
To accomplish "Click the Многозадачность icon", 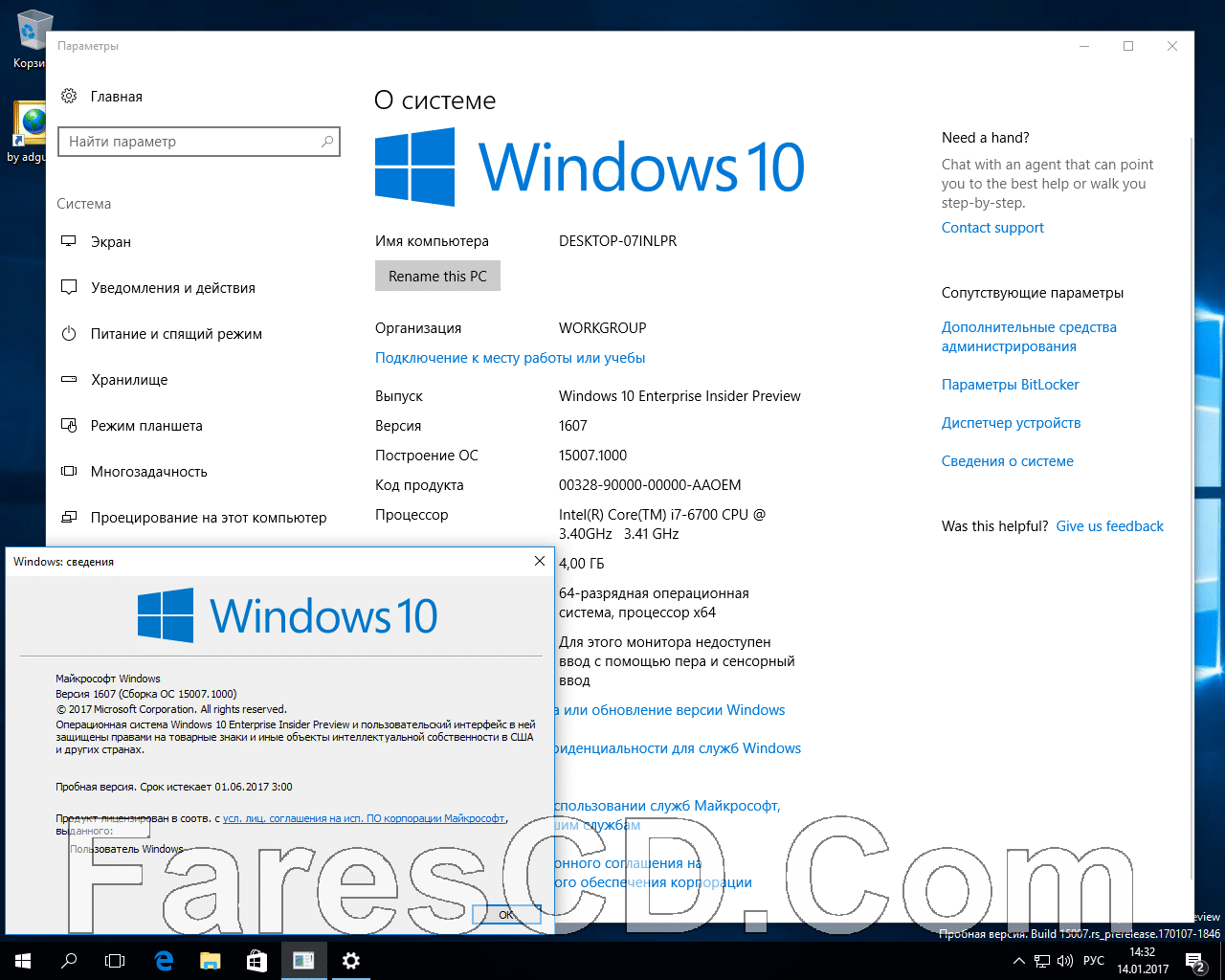I will (x=69, y=471).
